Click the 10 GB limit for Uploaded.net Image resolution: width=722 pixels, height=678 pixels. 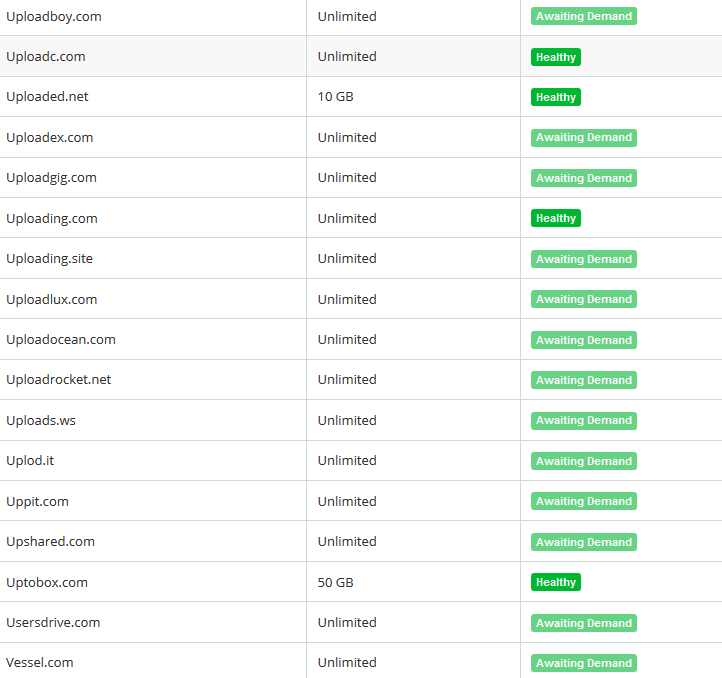click(335, 97)
